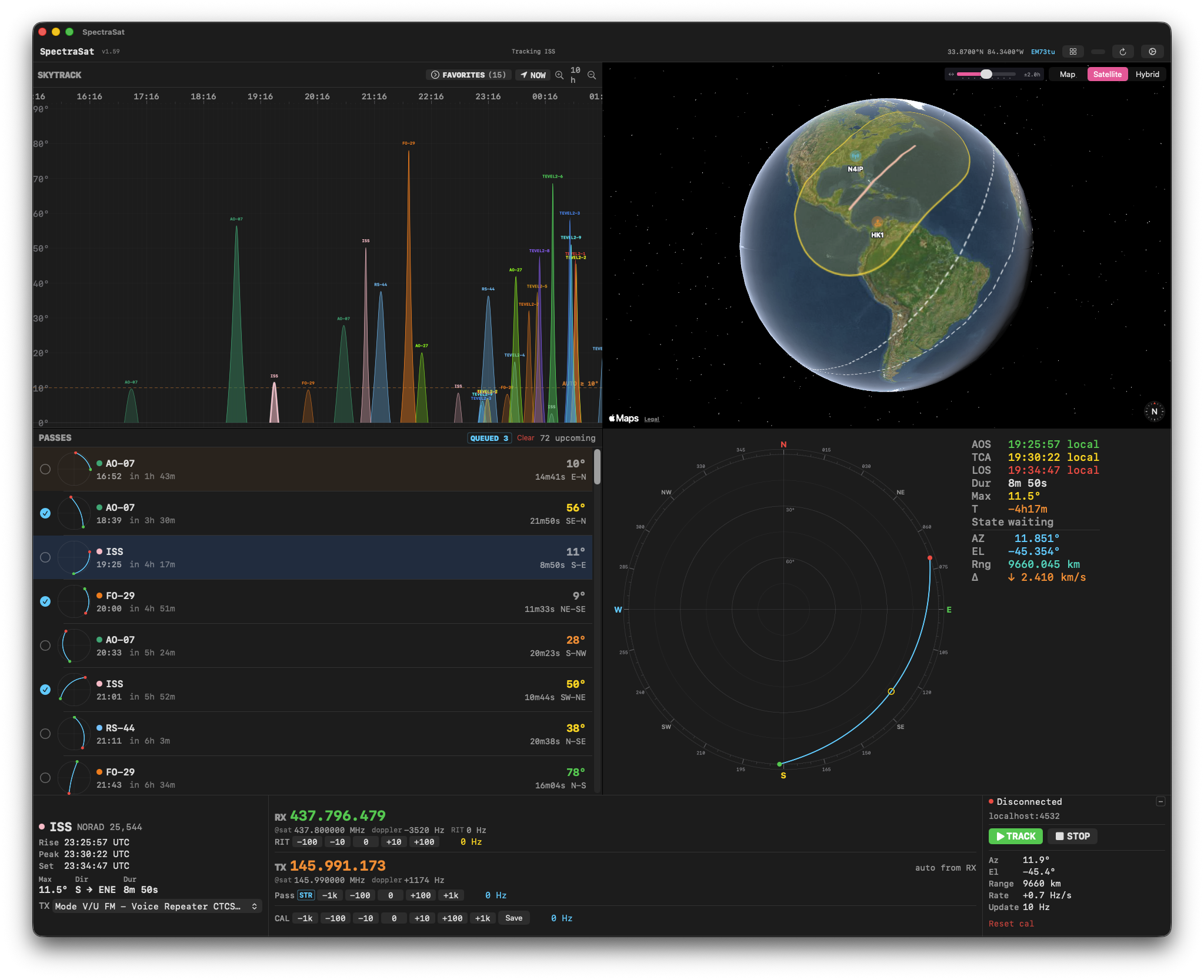The width and height of the screenshot is (1204, 980).
Task: Queue the RS-44 21:11 pass
Action: pos(45,734)
